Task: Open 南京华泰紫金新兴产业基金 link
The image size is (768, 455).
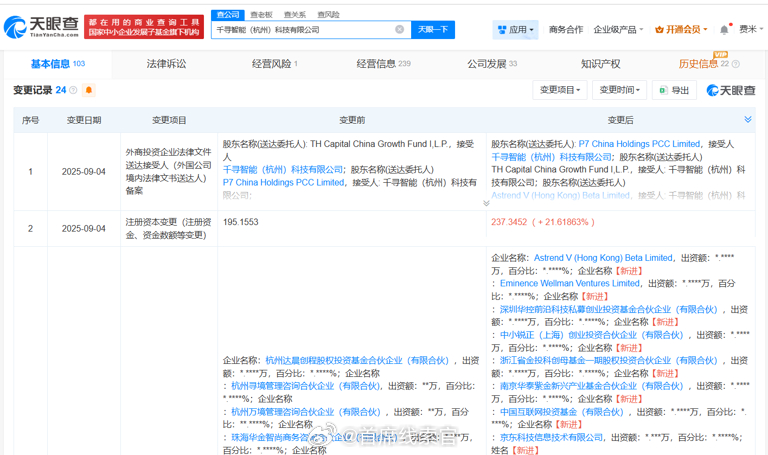Action: [x=592, y=386]
